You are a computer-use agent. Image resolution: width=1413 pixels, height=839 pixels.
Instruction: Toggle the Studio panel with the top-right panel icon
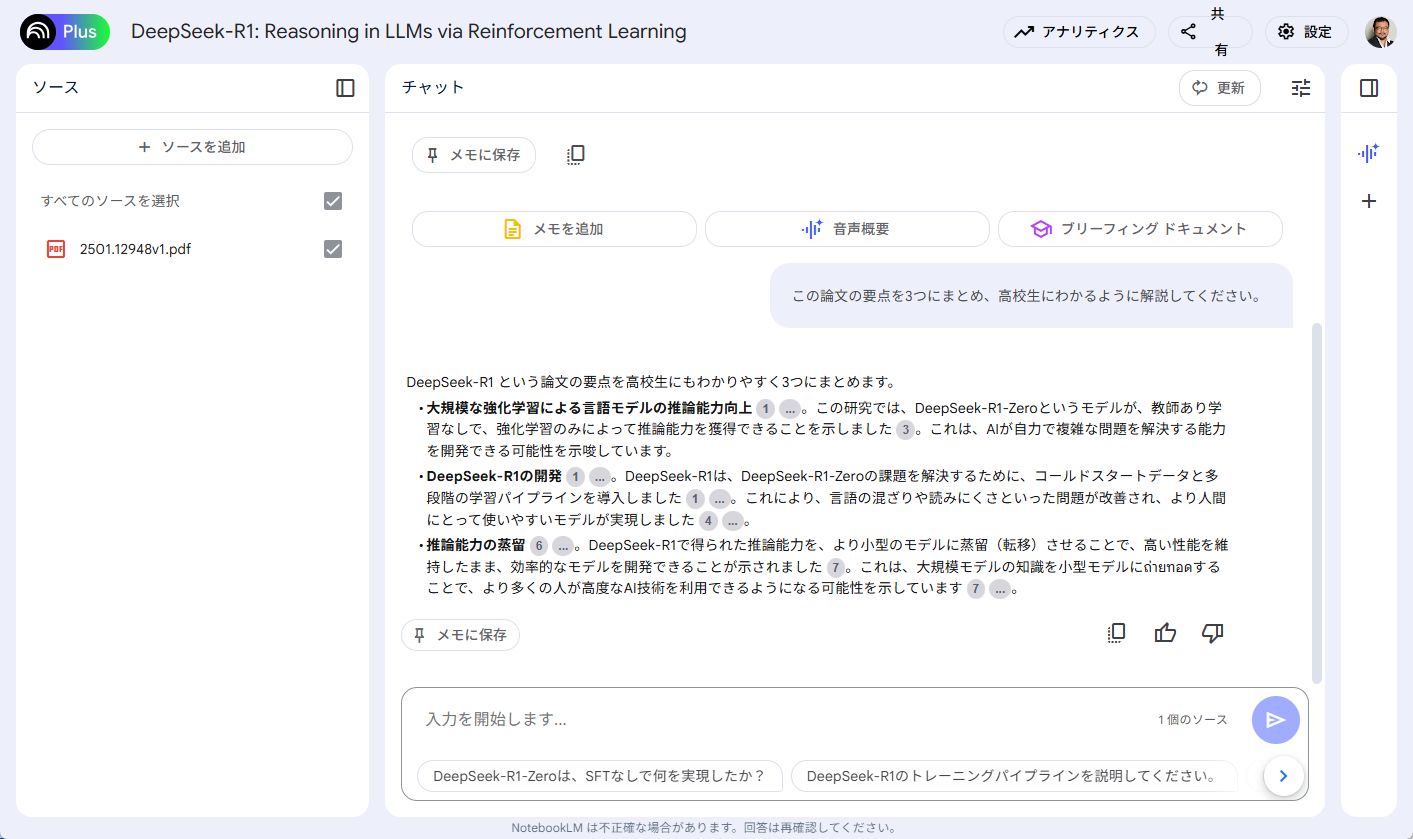click(x=1368, y=88)
